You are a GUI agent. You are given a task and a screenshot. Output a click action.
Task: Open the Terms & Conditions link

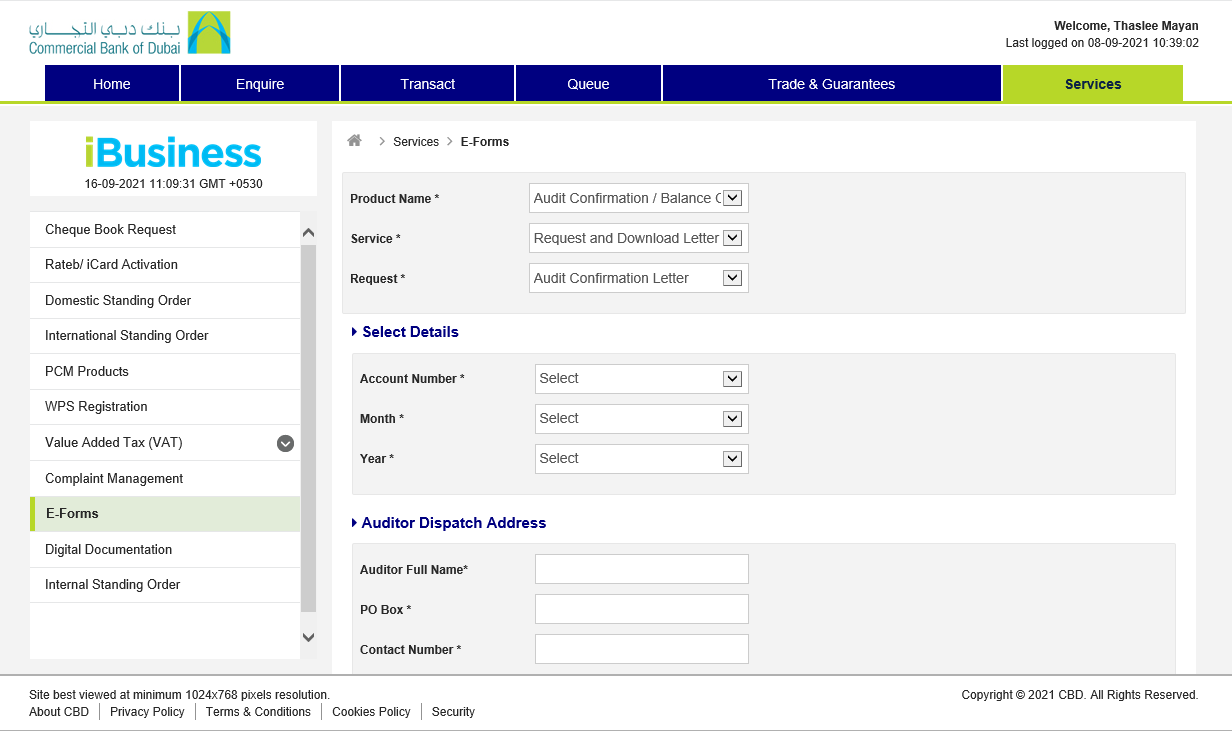point(258,712)
